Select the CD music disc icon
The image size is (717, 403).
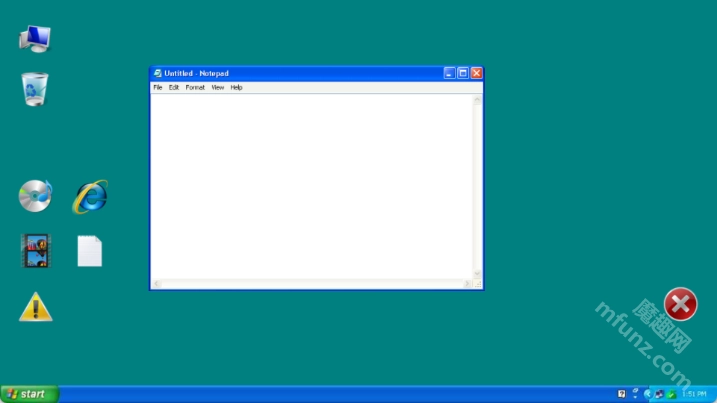(35, 196)
